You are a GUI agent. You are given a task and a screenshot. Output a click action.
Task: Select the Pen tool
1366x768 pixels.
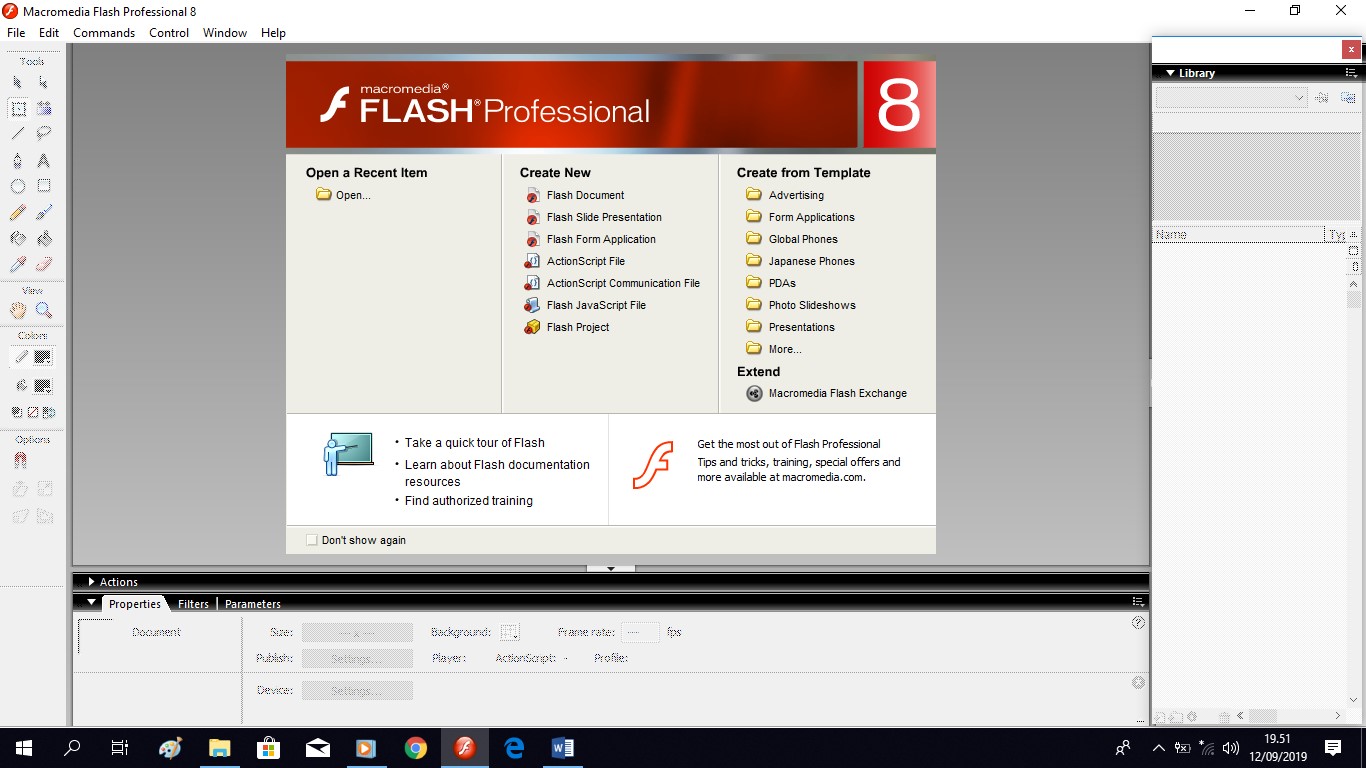point(18,160)
